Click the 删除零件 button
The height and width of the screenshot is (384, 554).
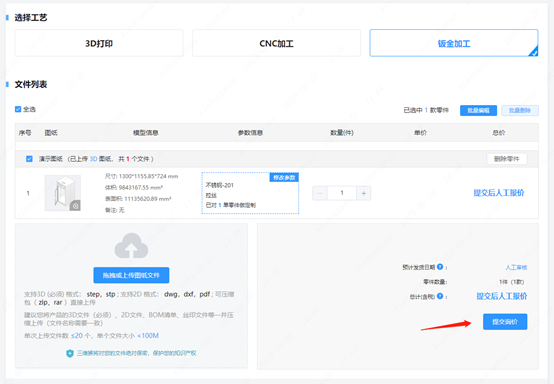pos(507,159)
